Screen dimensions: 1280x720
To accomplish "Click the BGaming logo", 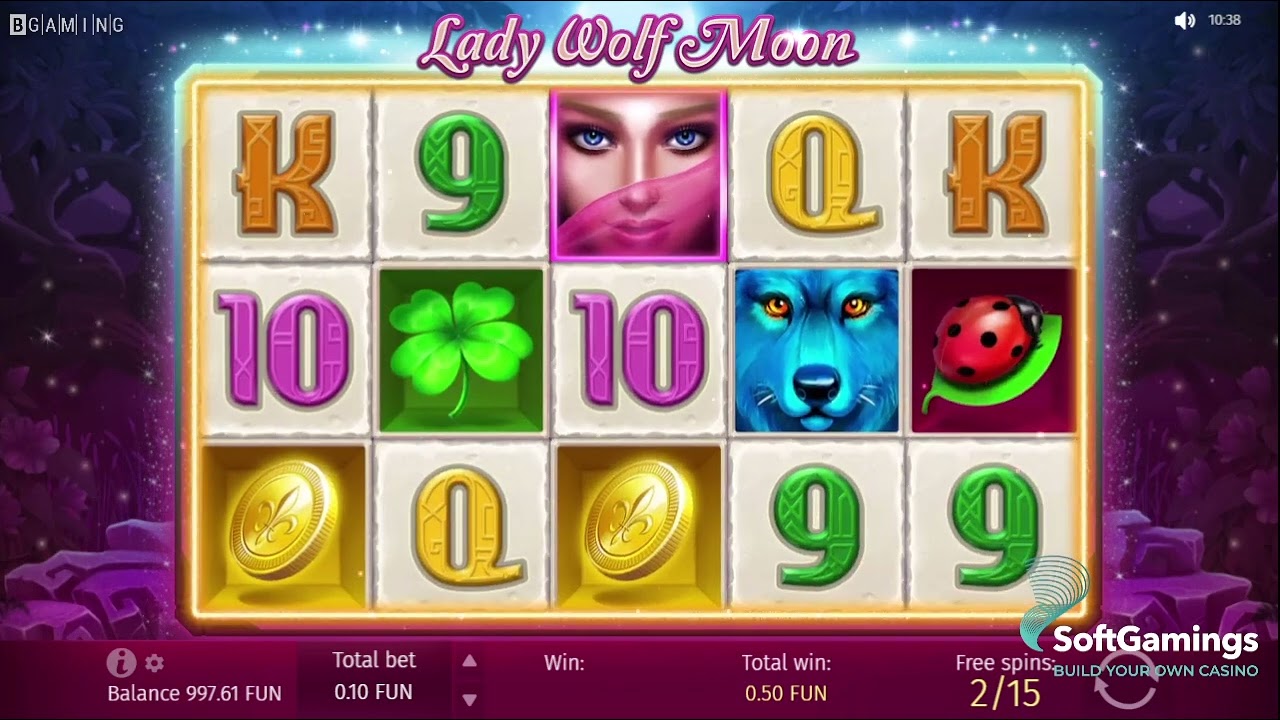I will [67, 25].
